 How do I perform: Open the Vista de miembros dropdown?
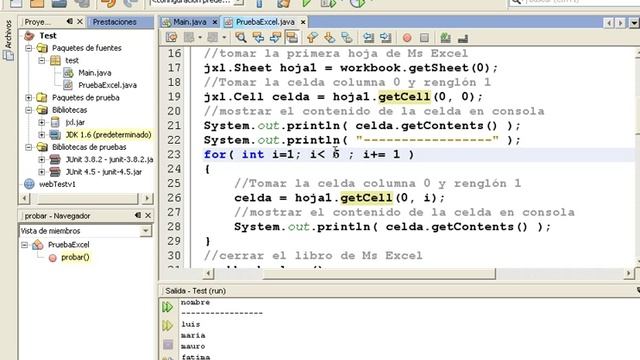pyautogui.click(x=145, y=231)
